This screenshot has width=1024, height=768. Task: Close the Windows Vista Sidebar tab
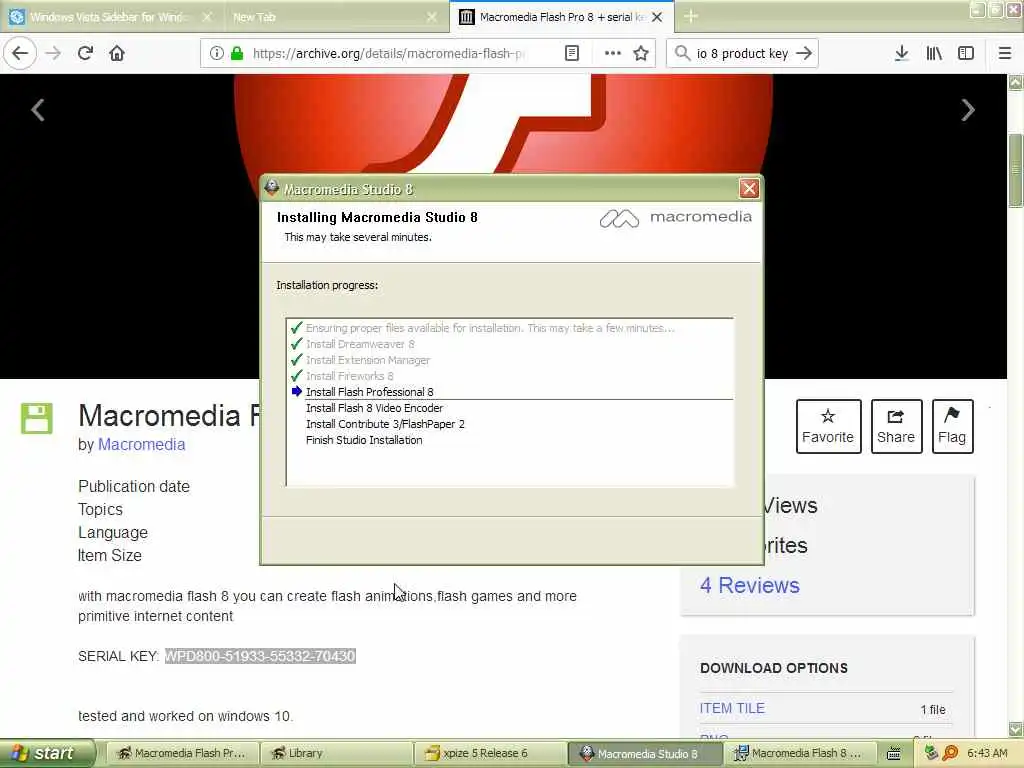tap(207, 17)
